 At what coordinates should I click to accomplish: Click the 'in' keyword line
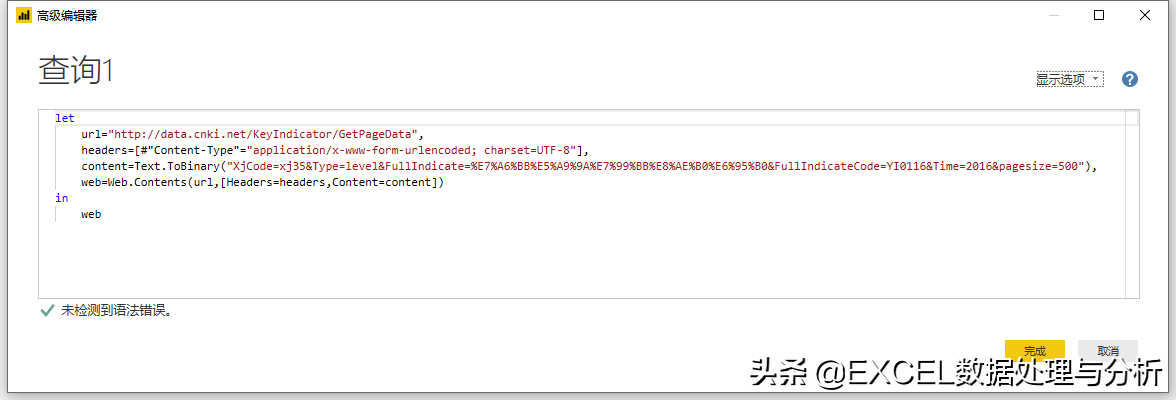61,199
